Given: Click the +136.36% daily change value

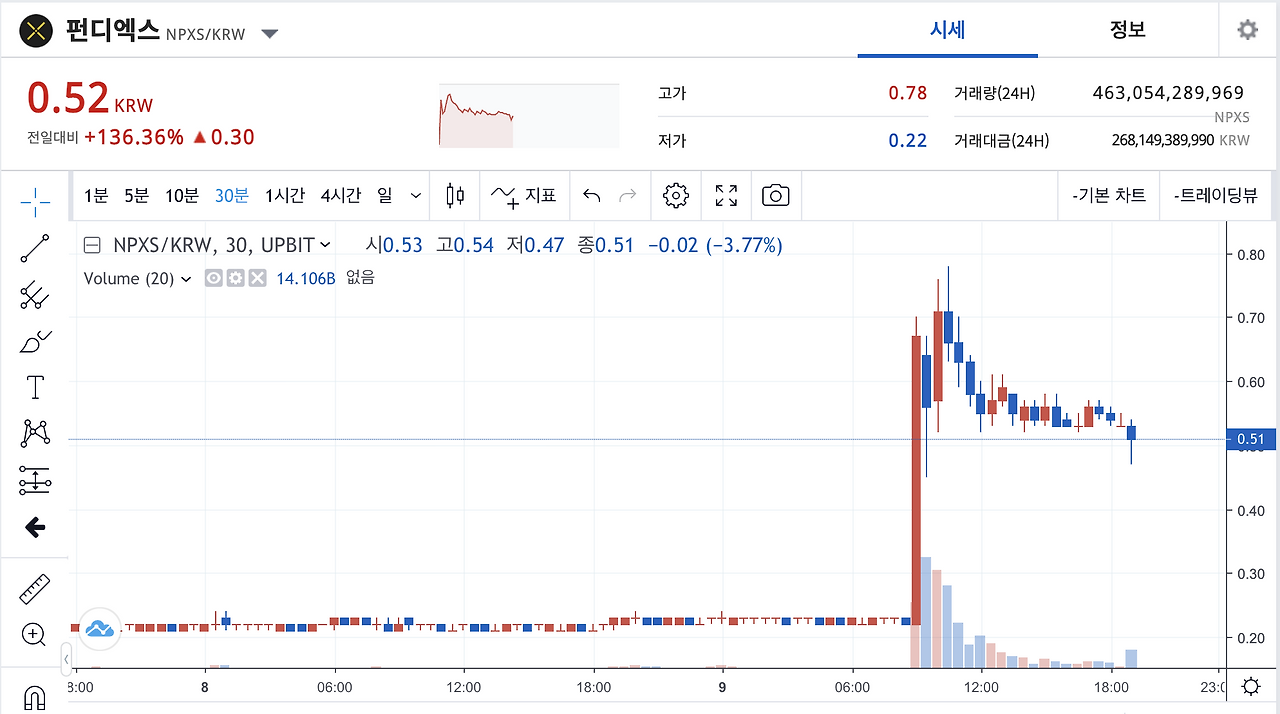Looking at the screenshot, I should coord(134,138).
